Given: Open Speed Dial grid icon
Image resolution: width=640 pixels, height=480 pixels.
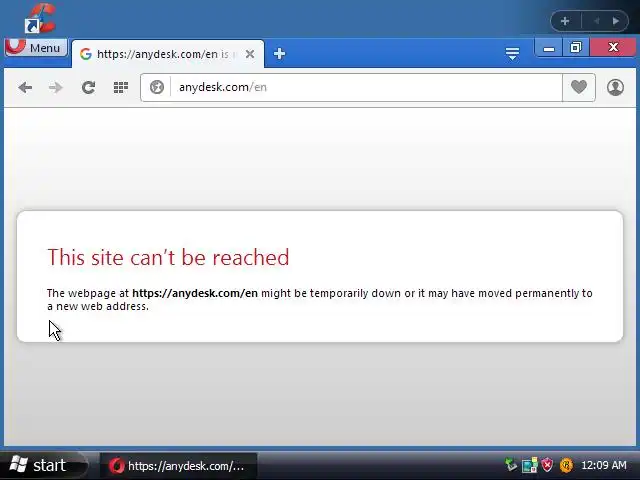Looking at the screenshot, I should 120,87.
